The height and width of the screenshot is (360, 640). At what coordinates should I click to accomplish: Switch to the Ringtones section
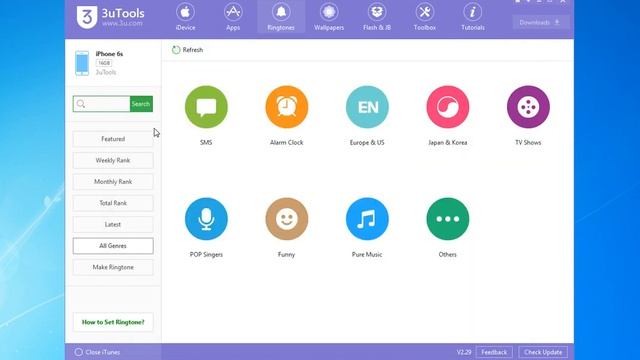281,17
